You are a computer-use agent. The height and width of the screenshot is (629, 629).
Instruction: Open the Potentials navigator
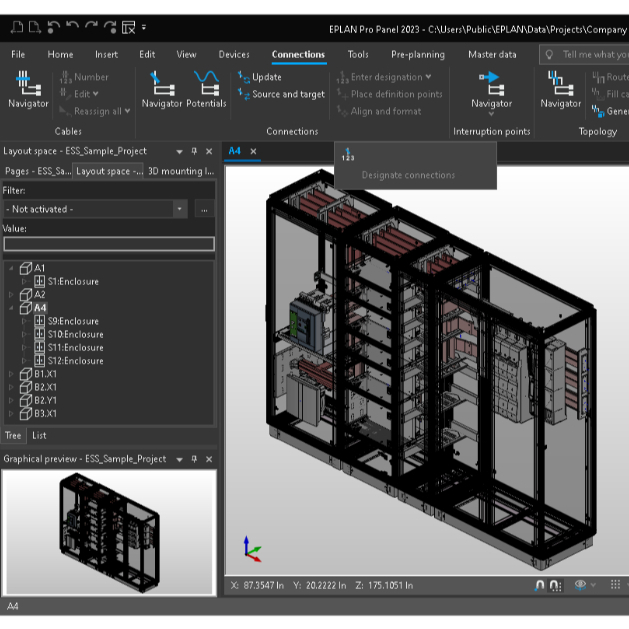click(x=206, y=89)
